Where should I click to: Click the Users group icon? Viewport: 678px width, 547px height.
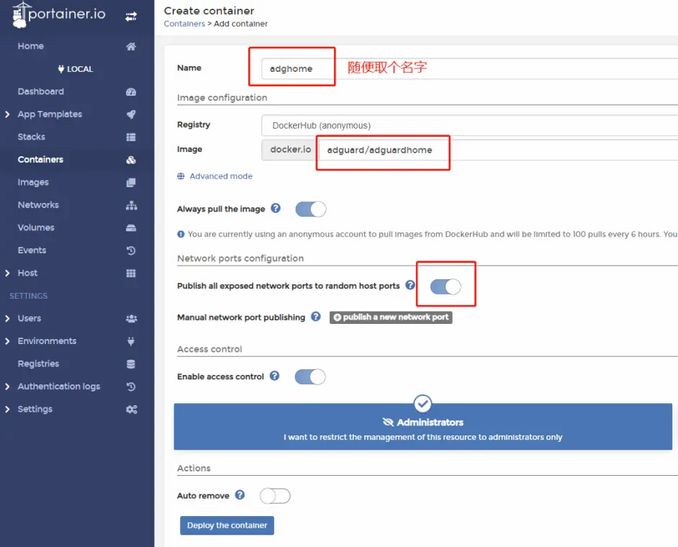pos(131,319)
